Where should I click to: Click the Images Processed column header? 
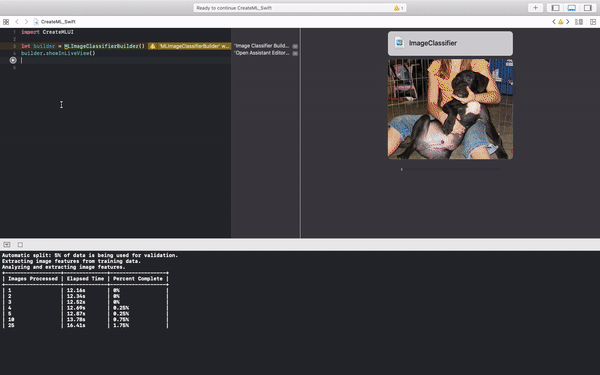33,279
